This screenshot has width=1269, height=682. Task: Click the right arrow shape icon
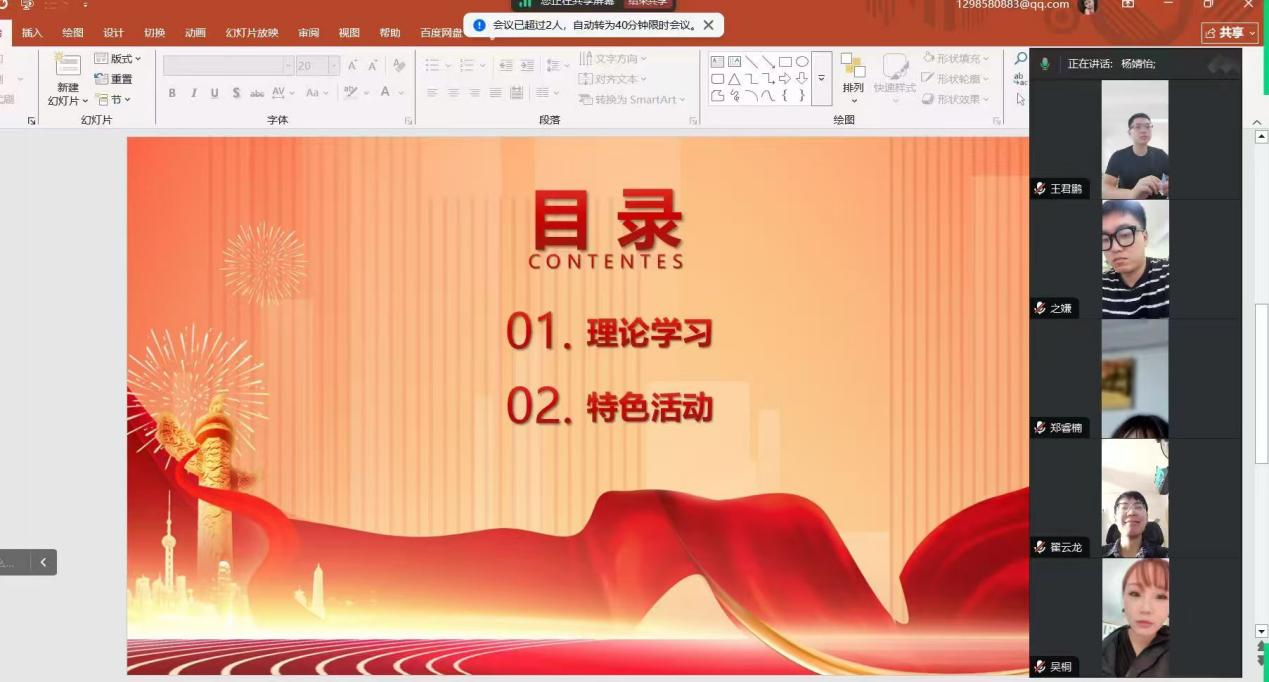[x=785, y=79]
